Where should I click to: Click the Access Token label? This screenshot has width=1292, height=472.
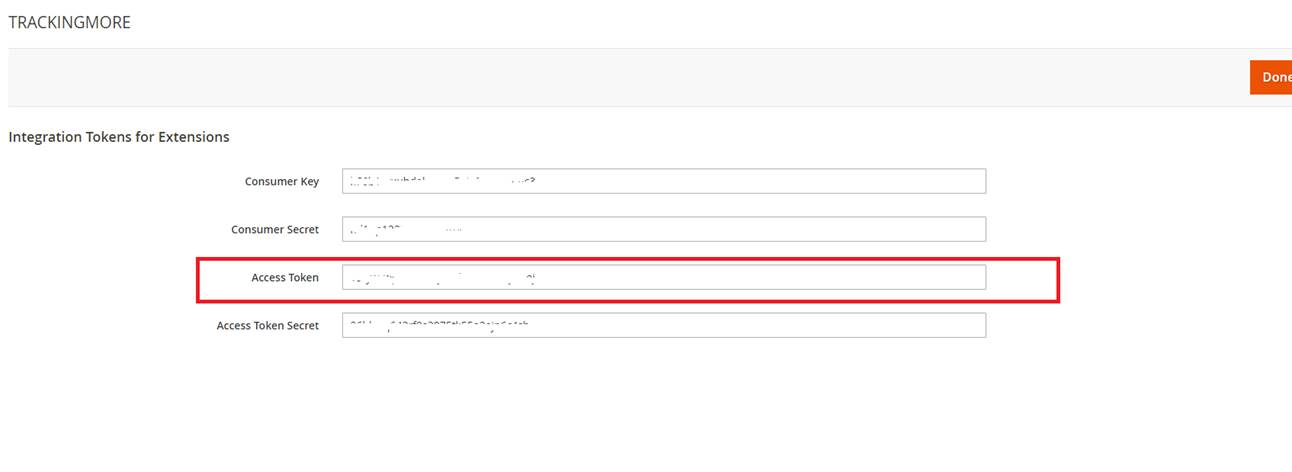point(285,278)
